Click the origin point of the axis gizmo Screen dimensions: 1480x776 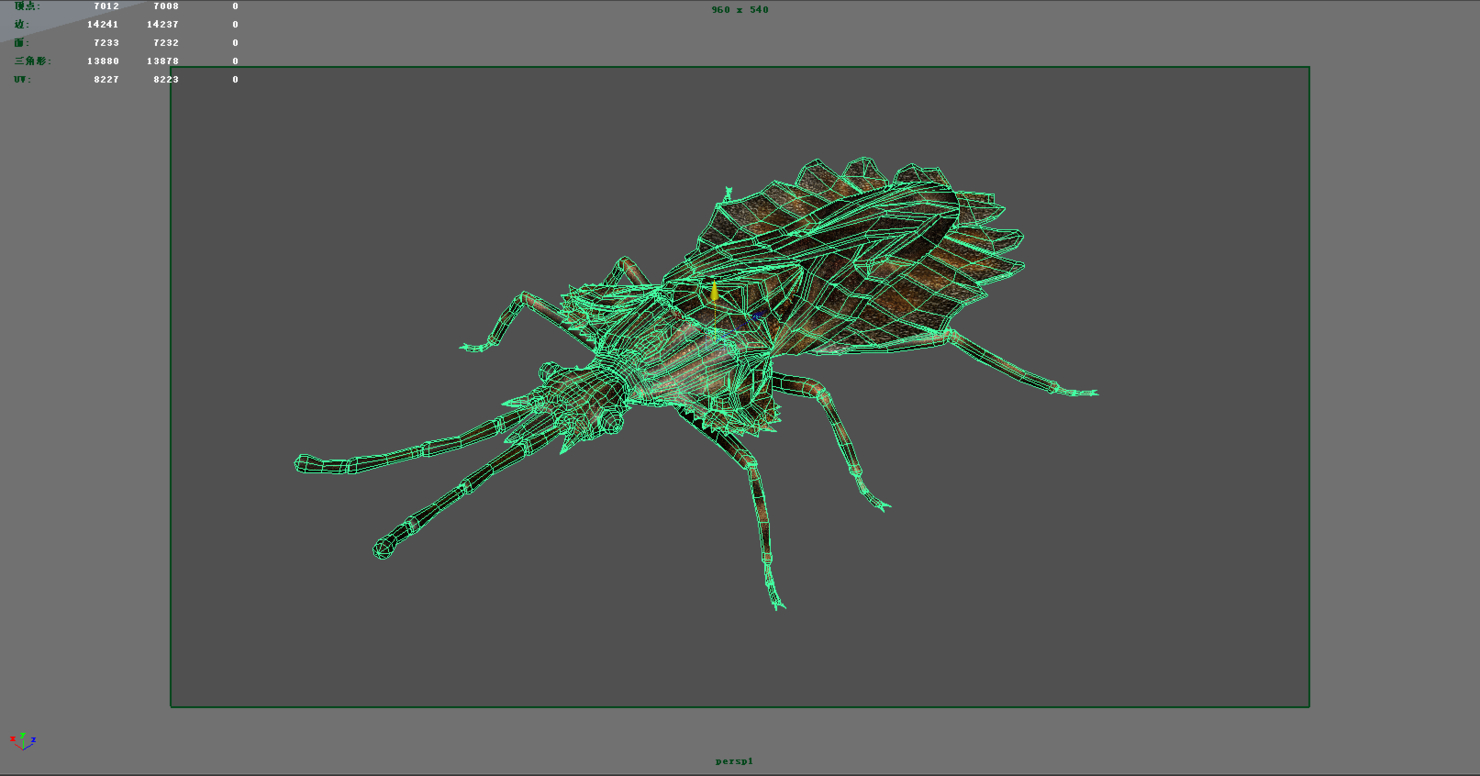pos(23,750)
